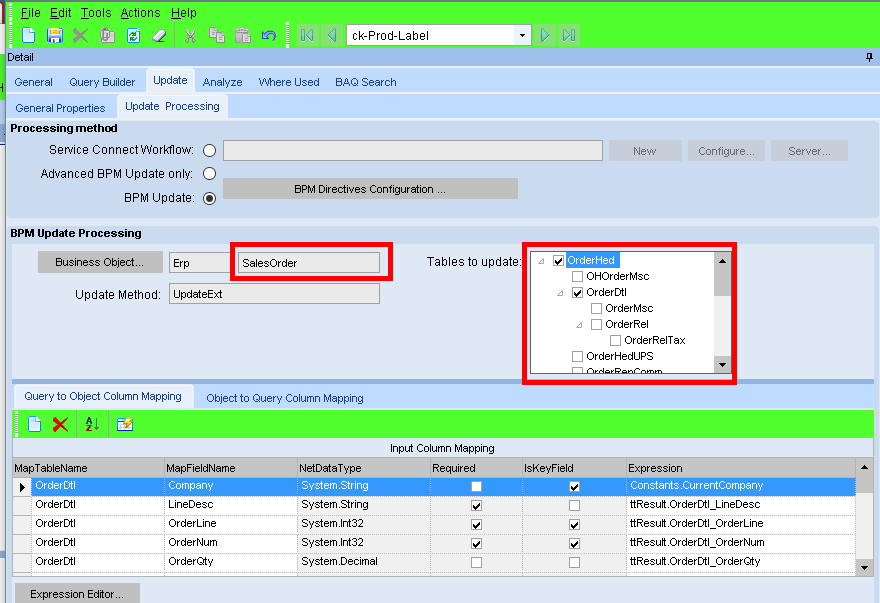Toggle Required checkbox for Company row
Screen dimensions: 880x603
pos(476,486)
